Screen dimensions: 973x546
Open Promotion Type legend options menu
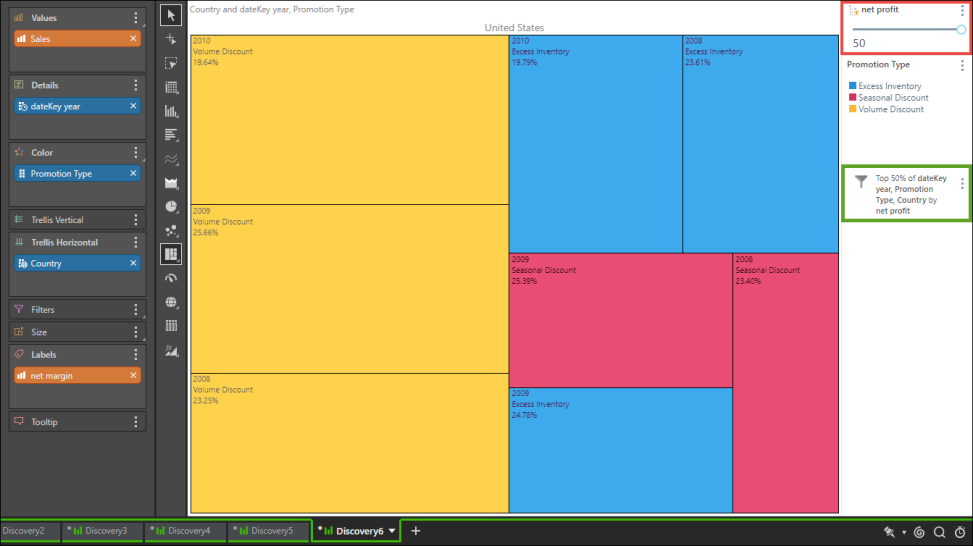[x=962, y=65]
